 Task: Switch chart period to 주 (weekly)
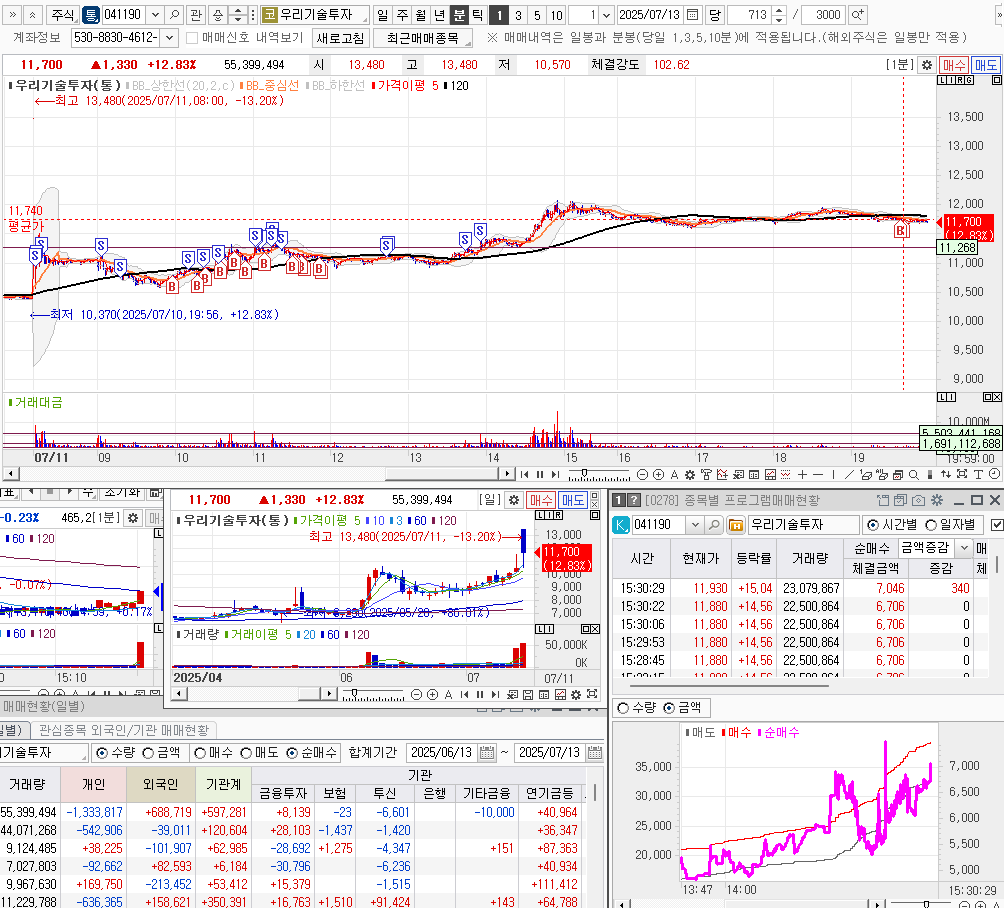(x=401, y=14)
